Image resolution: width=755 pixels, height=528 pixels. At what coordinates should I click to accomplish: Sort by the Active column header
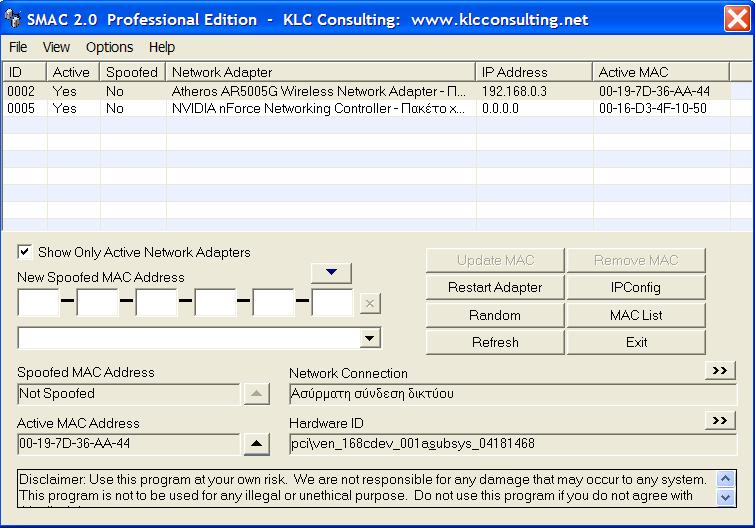coord(73,72)
